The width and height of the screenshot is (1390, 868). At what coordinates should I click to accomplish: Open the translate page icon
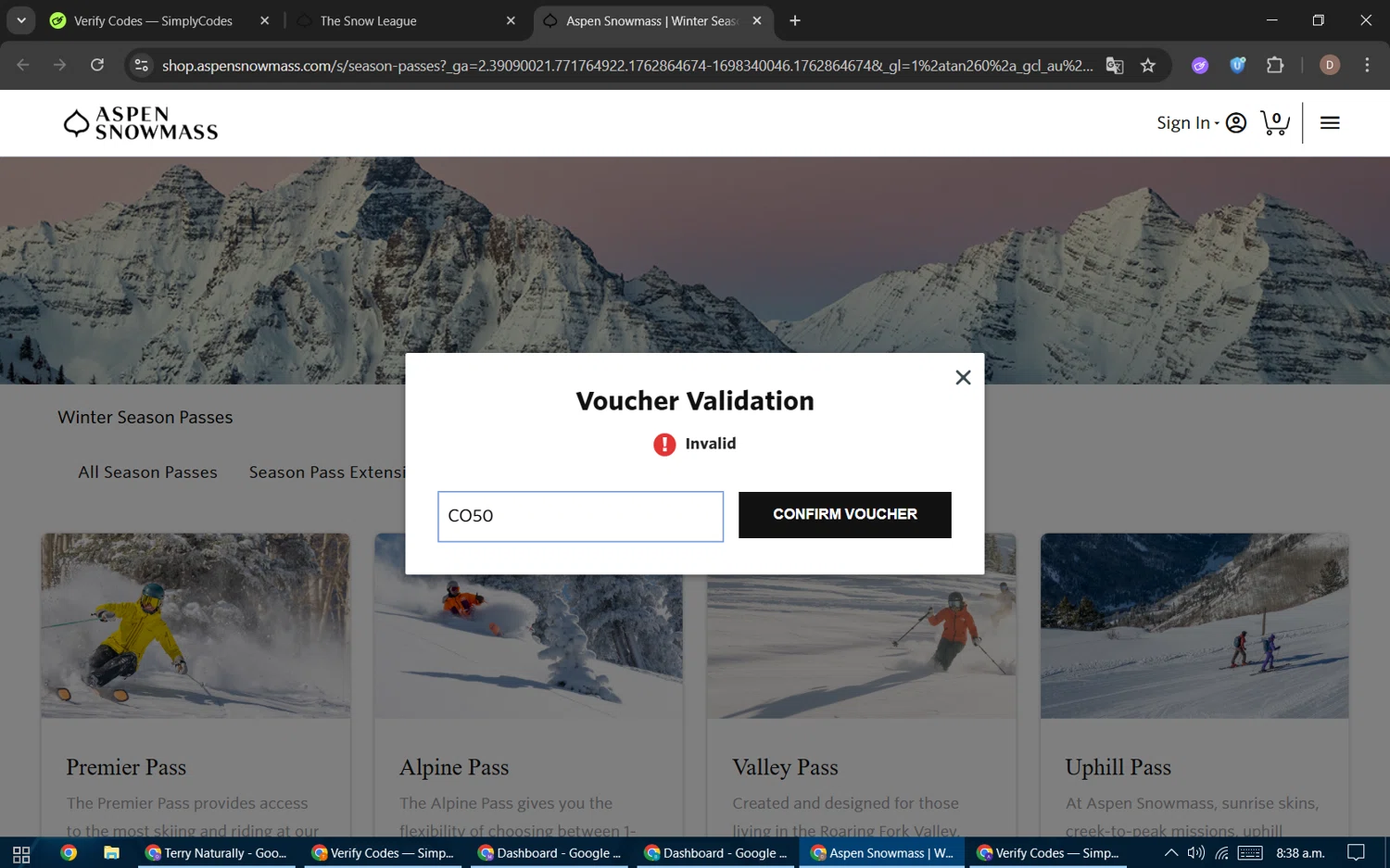click(1115, 65)
